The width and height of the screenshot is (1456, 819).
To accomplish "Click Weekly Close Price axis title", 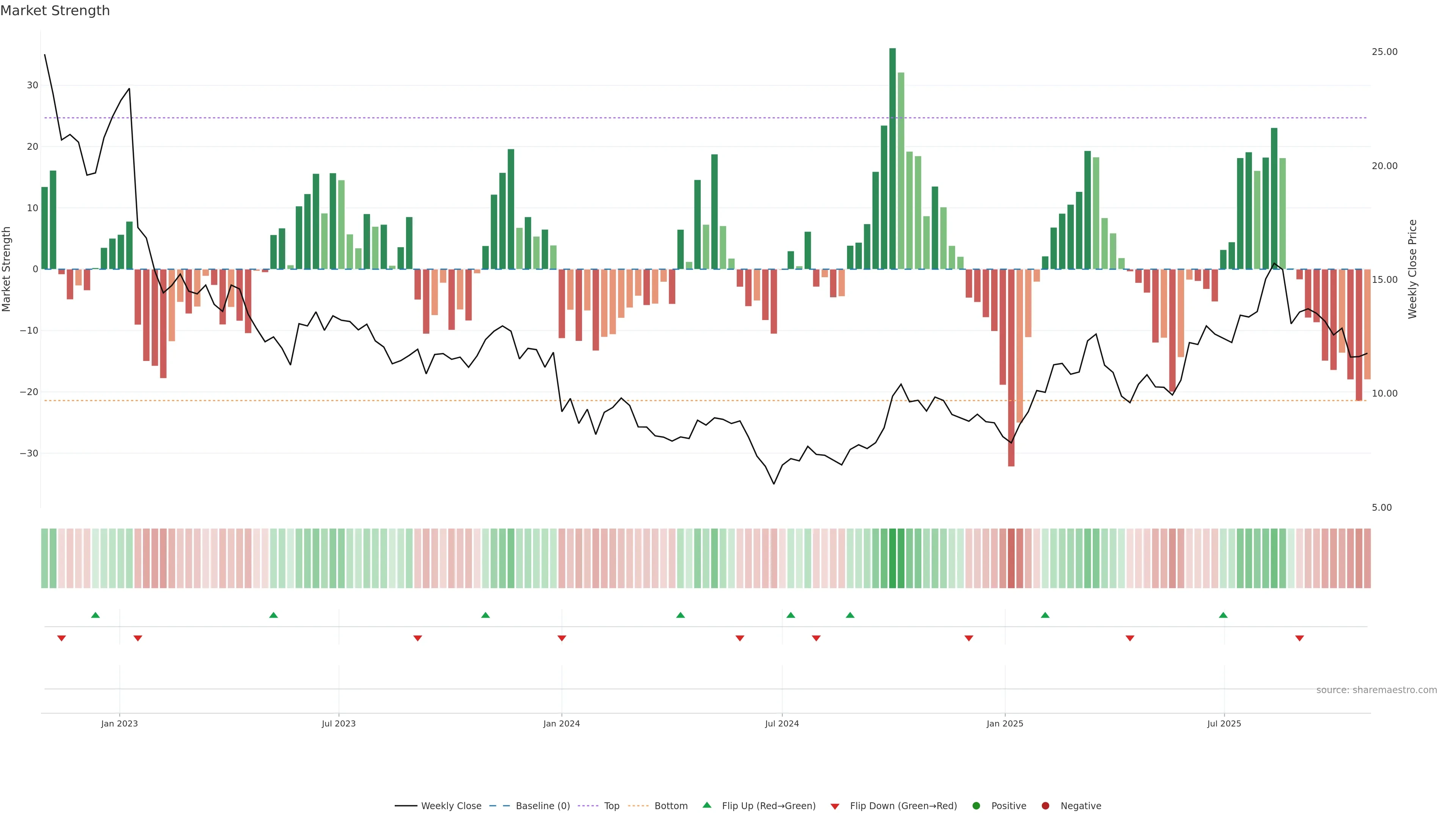I will pyautogui.click(x=1412, y=269).
